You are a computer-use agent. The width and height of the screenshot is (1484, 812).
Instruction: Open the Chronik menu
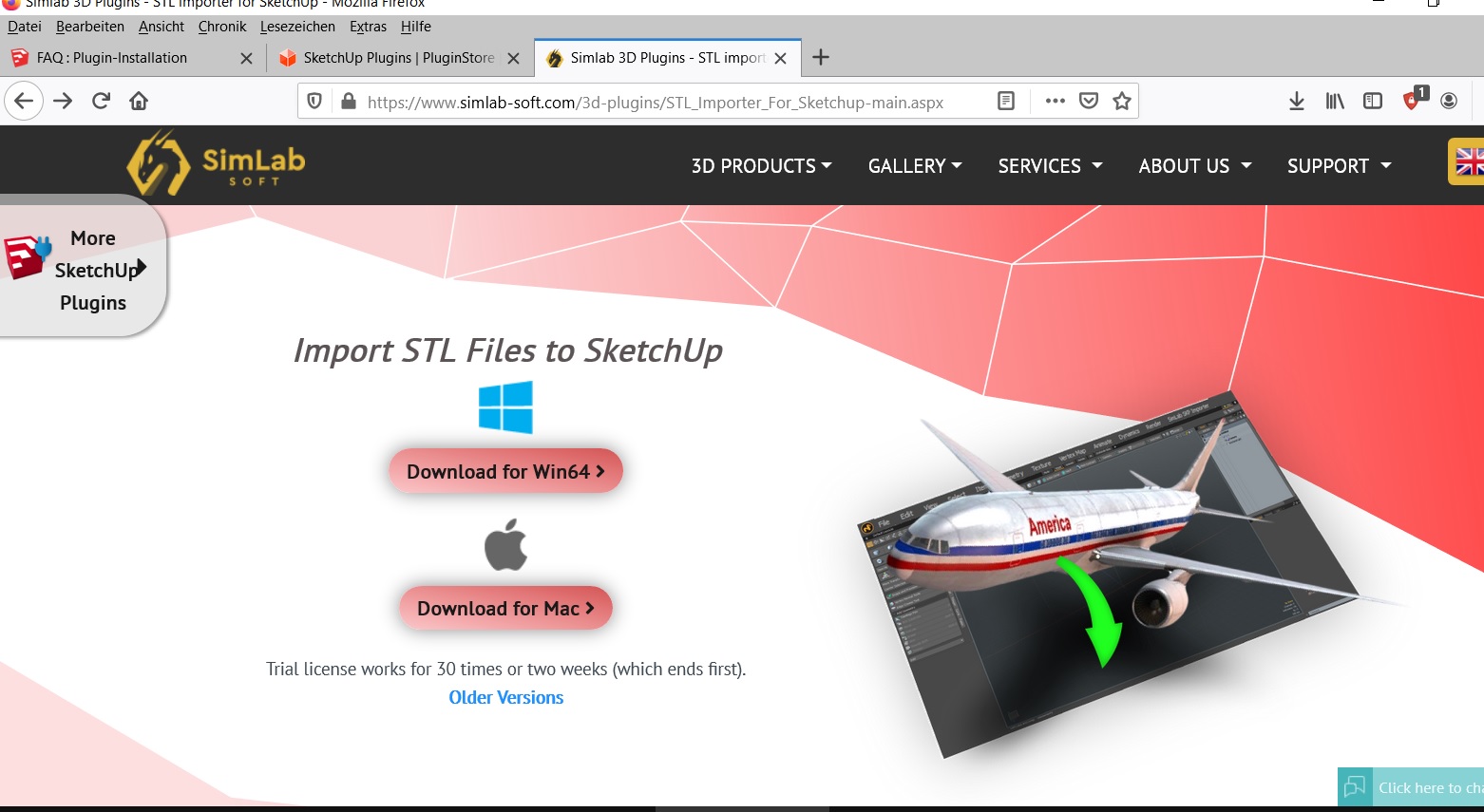click(222, 27)
